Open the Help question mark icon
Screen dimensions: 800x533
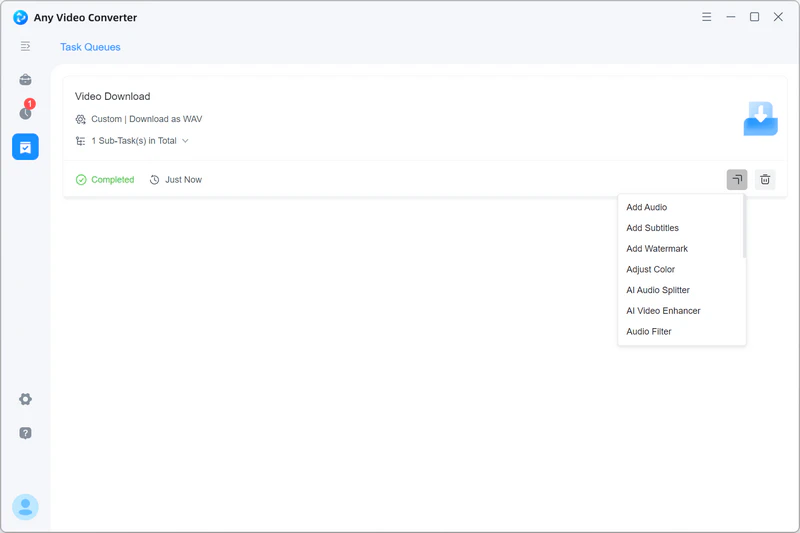tap(25, 433)
